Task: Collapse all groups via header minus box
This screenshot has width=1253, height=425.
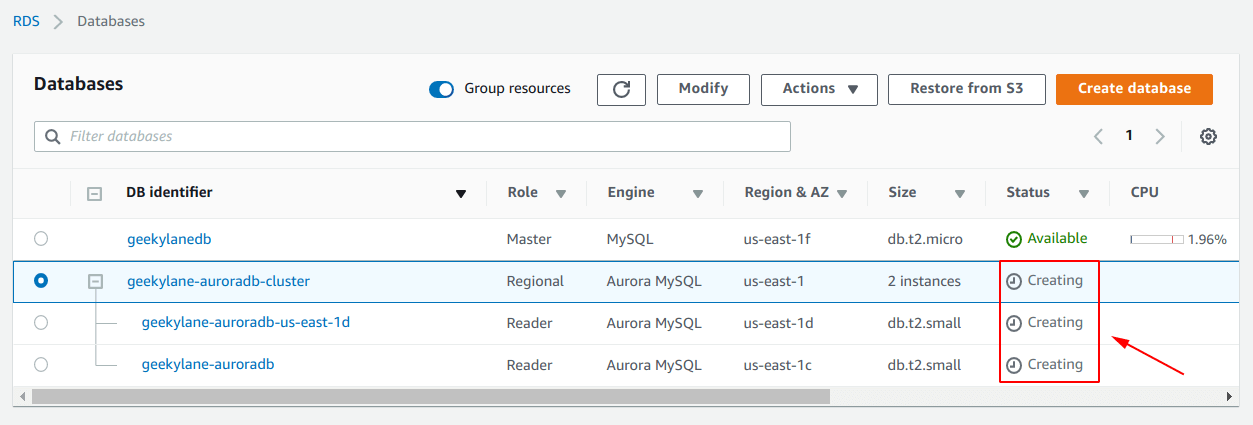Action: point(95,194)
